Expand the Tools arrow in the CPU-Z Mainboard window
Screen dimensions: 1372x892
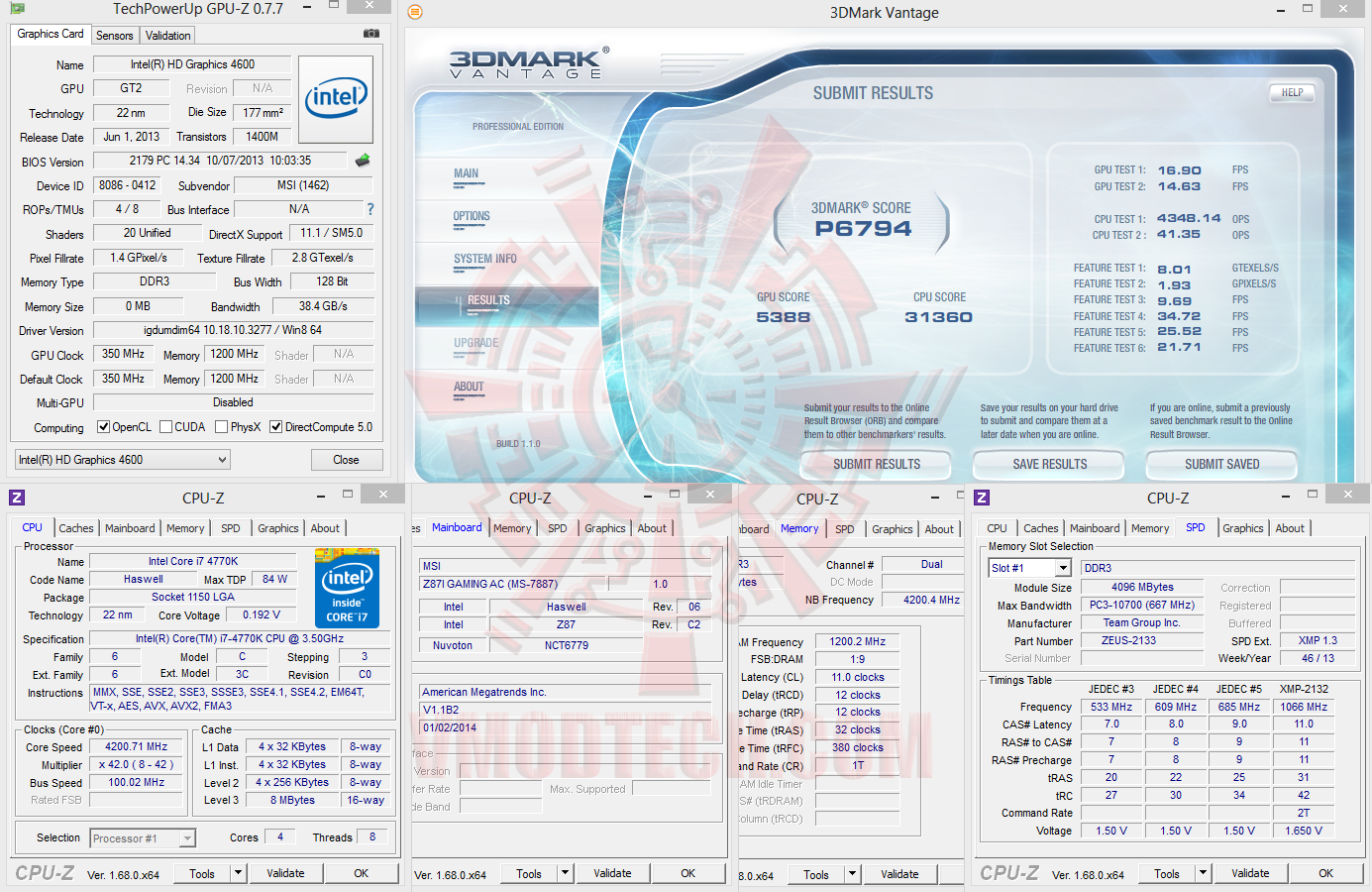pos(565,873)
